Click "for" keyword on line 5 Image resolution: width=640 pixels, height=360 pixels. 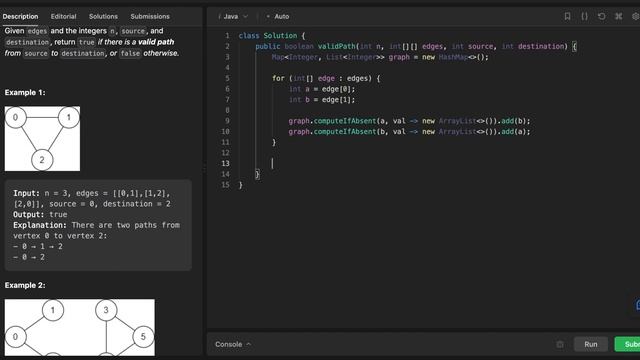click(x=278, y=78)
